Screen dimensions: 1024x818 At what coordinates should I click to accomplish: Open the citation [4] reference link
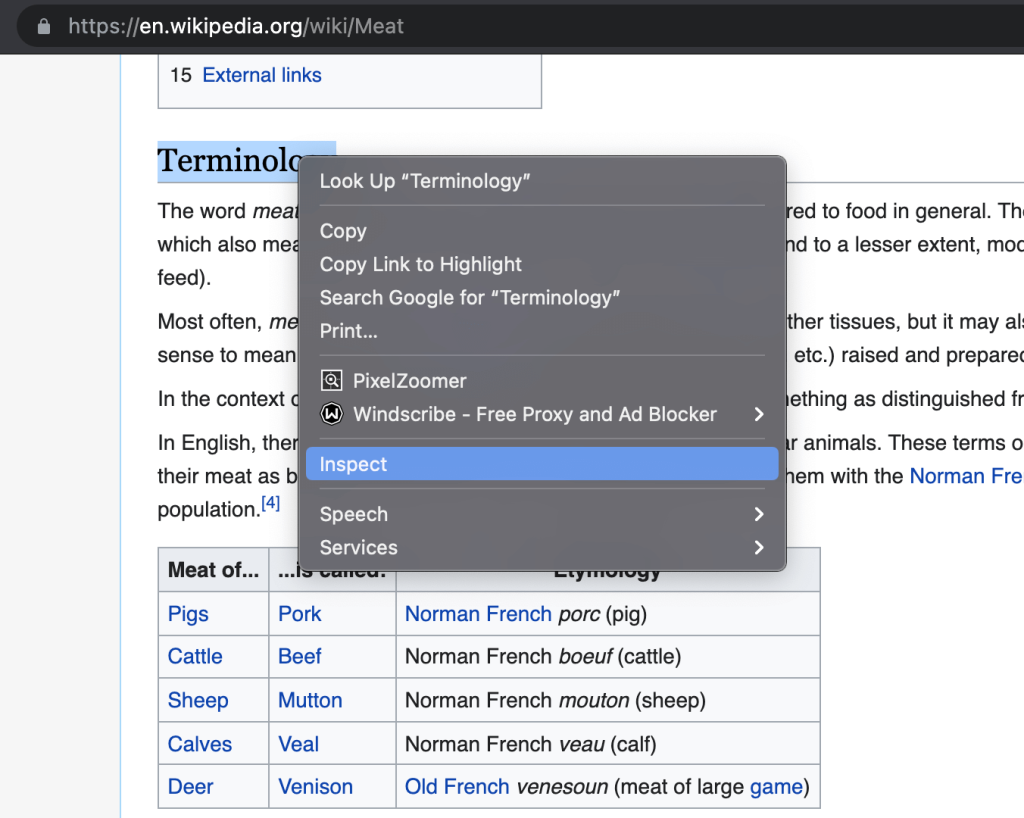(270, 503)
